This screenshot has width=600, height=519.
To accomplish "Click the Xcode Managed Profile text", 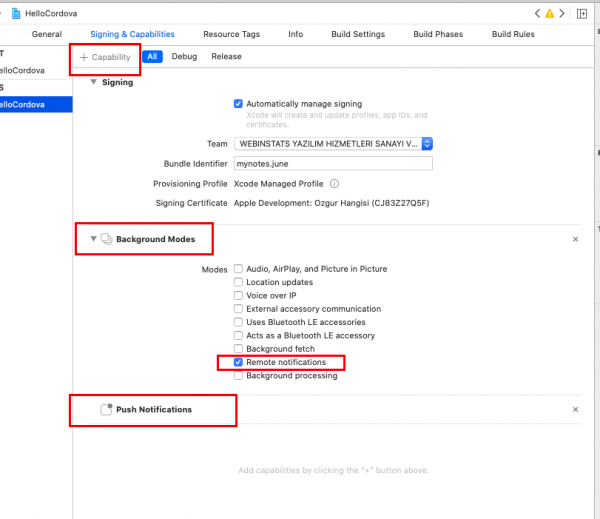I will (279, 184).
